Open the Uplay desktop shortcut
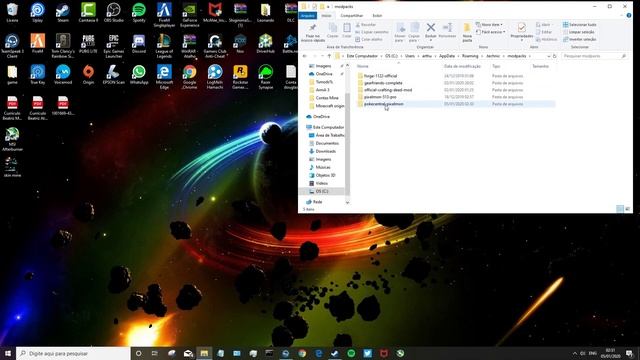The width and height of the screenshot is (640, 360). tap(38, 13)
